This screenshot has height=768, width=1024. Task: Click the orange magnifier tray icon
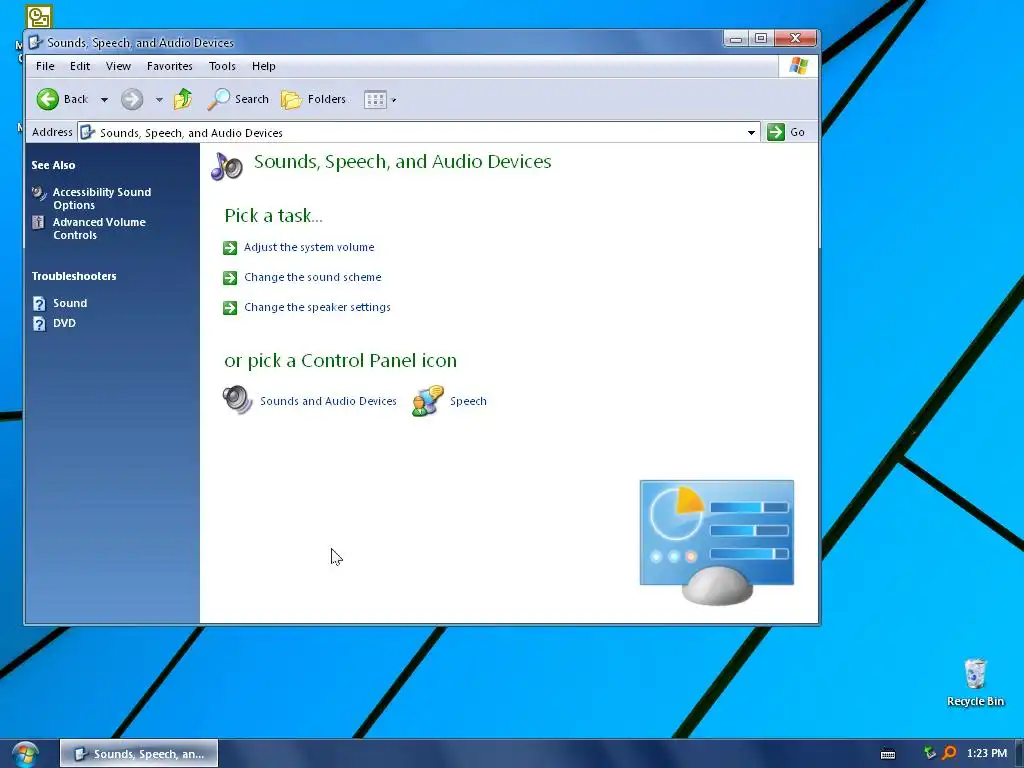950,753
